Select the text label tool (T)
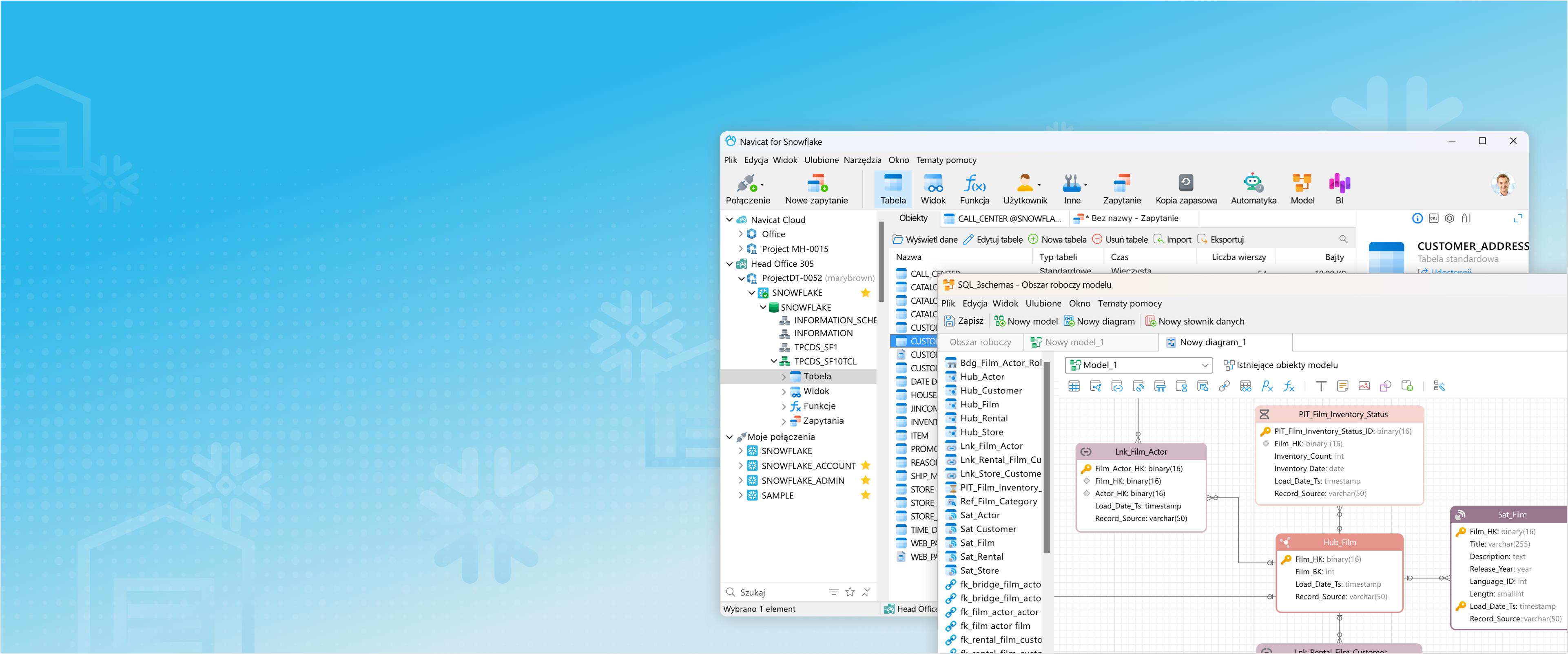The width and height of the screenshot is (1568, 654). tap(1320, 386)
